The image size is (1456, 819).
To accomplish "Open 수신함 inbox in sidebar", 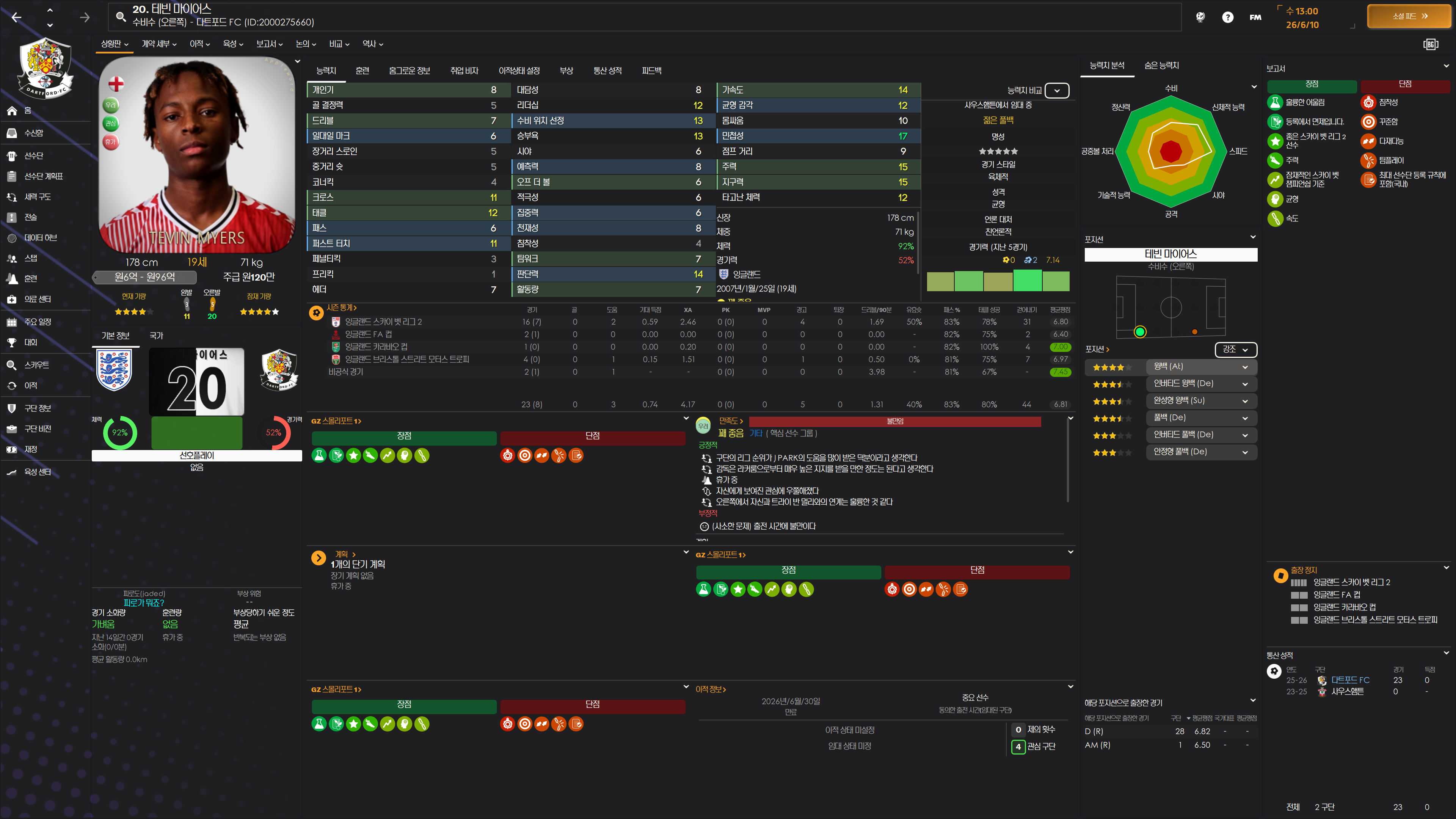I will (33, 133).
